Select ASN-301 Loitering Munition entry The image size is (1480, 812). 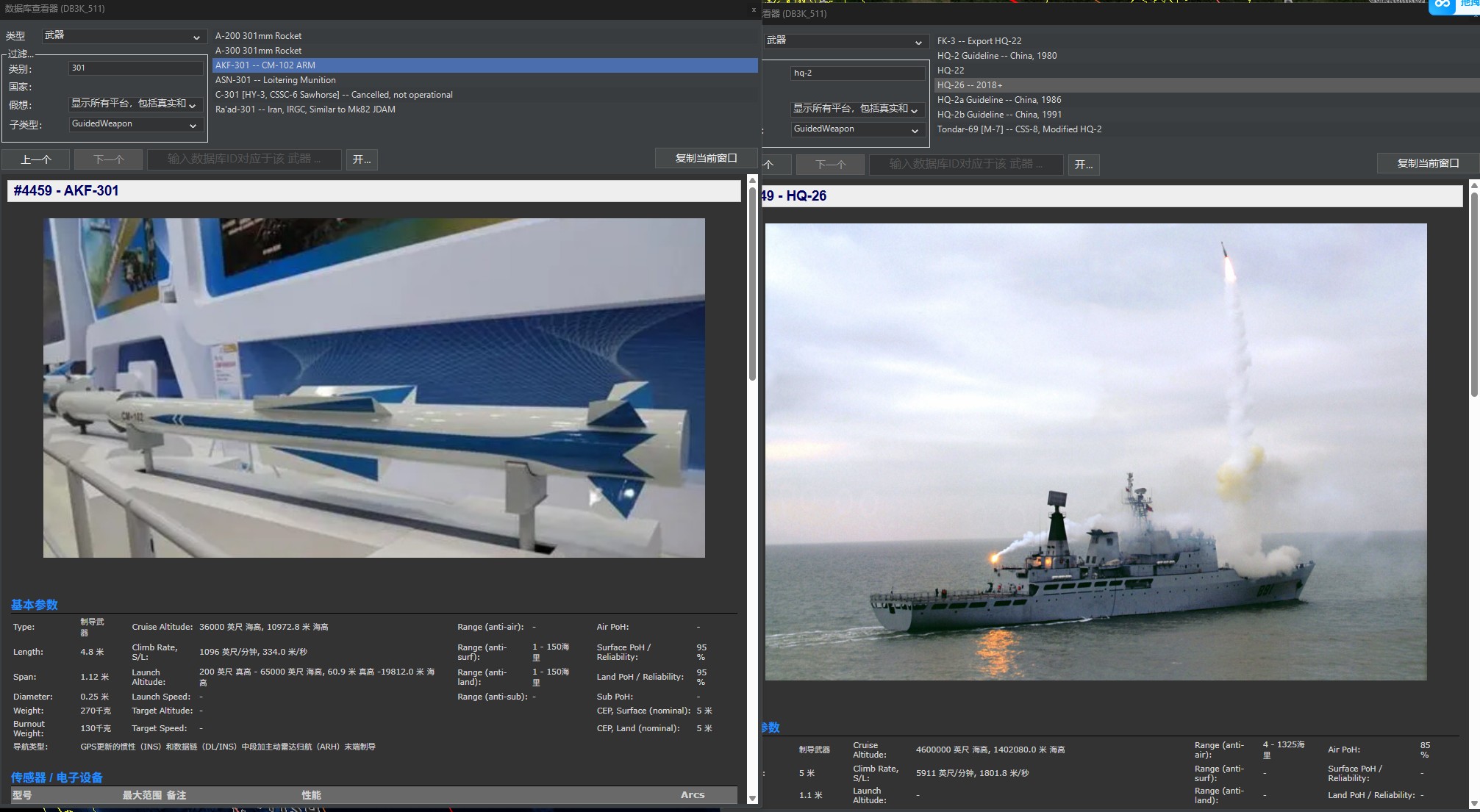point(276,80)
